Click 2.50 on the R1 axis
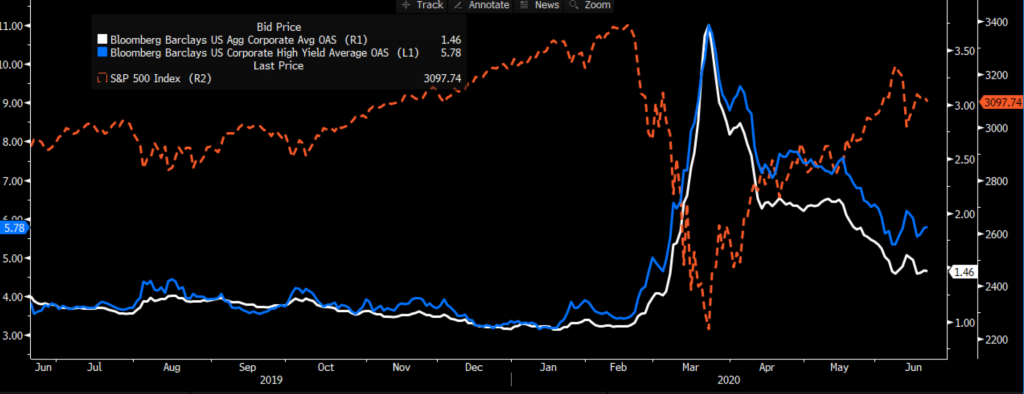This screenshot has height=394, width=1024. click(x=965, y=159)
